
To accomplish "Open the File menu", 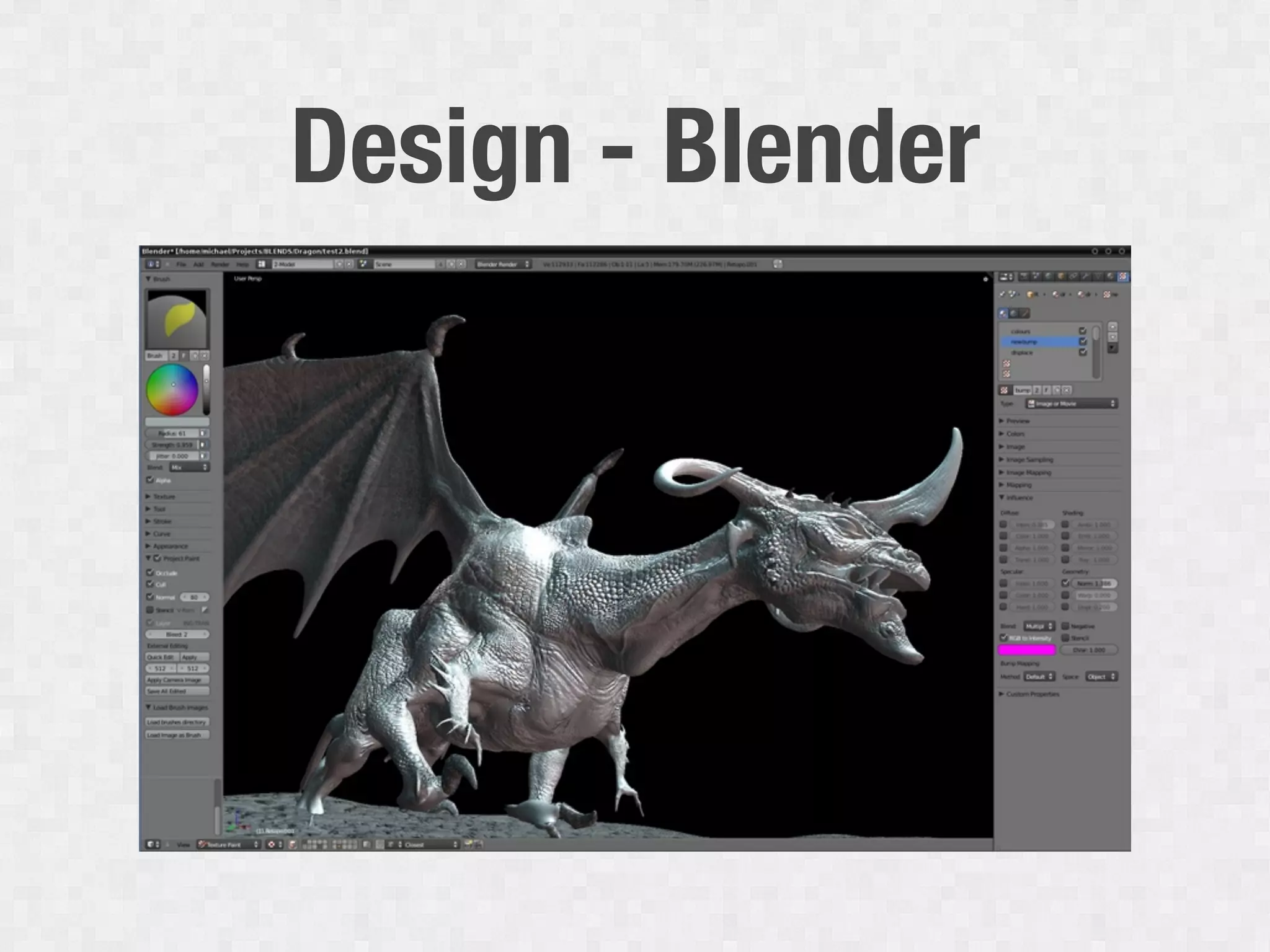I will tap(181, 264).
